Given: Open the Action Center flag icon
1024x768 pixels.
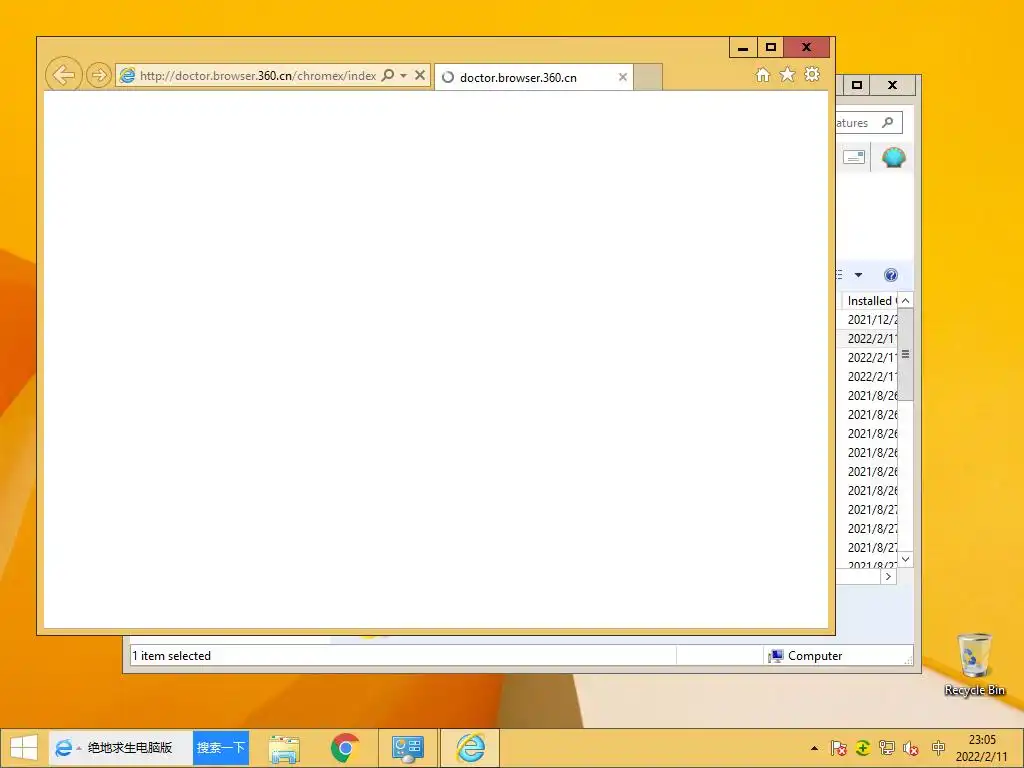Looking at the screenshot, I should click(839, 748).
